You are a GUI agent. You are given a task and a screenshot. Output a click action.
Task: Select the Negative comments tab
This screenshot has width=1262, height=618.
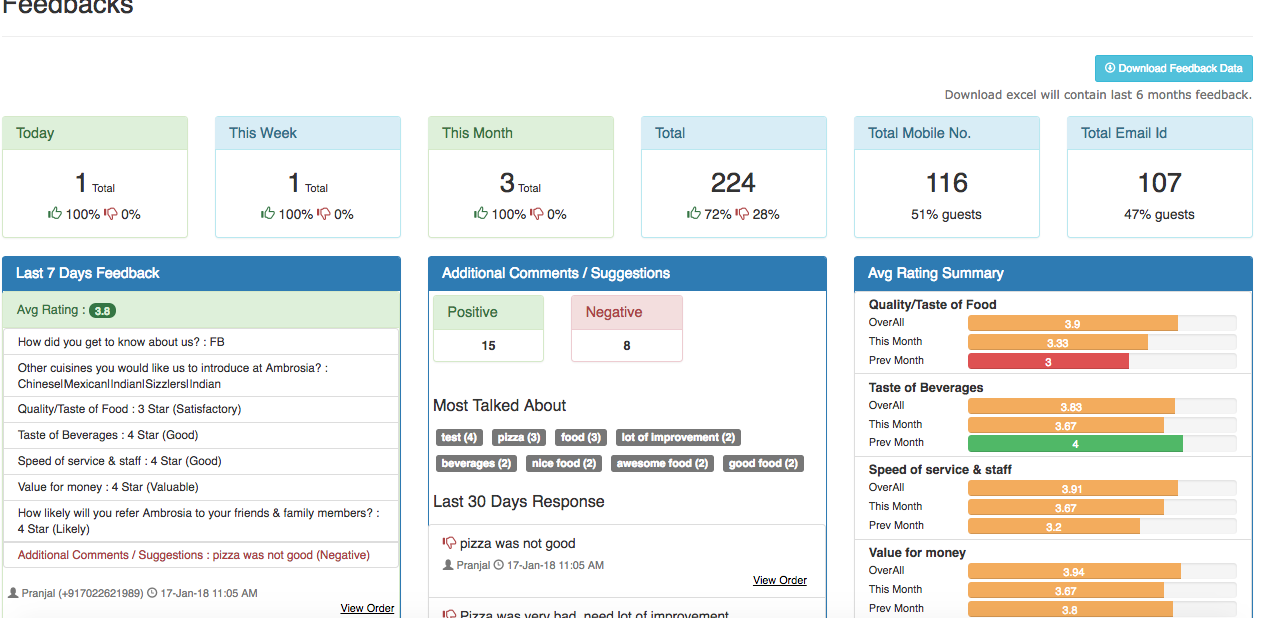[626, 311]
